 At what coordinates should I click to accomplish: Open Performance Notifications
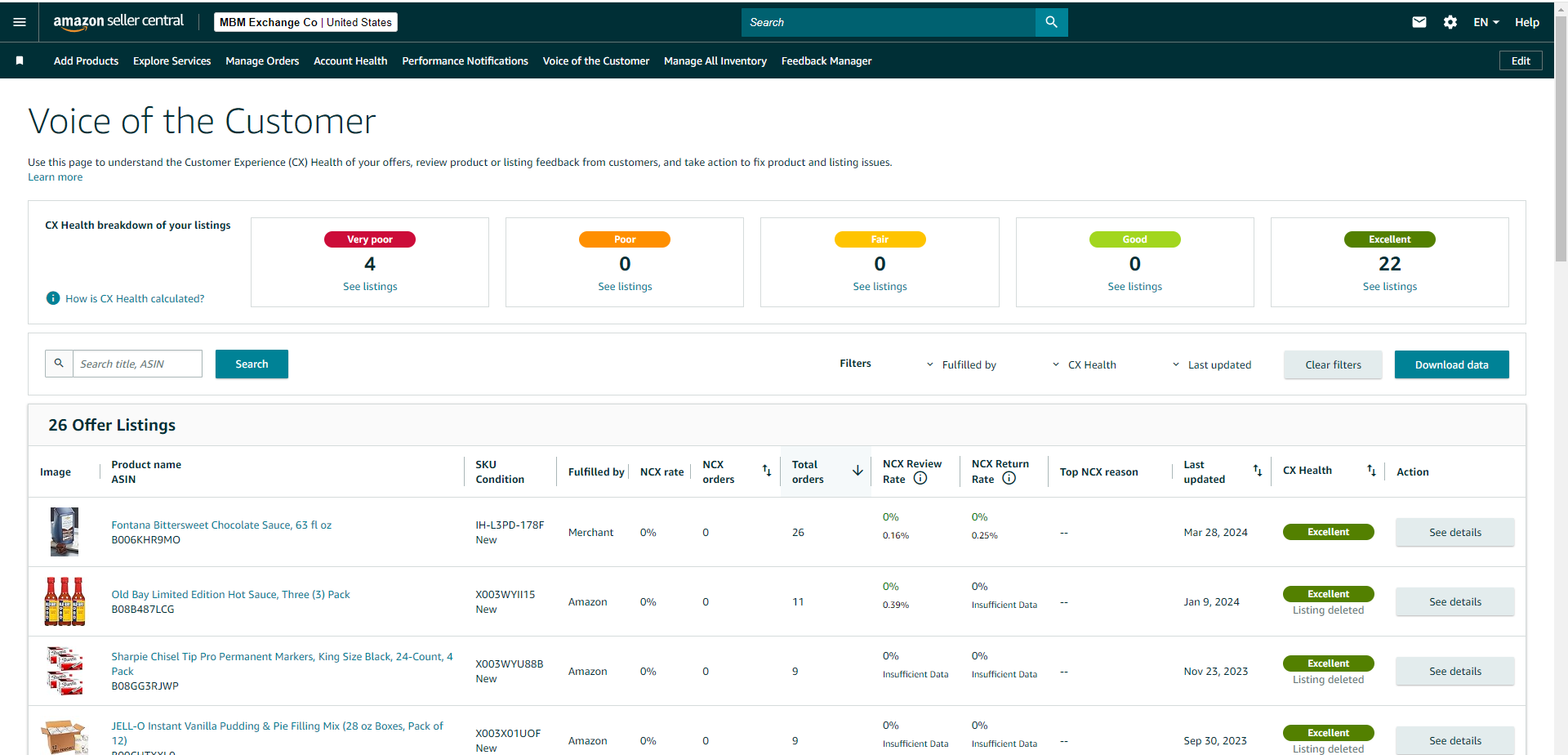point(465,60)
